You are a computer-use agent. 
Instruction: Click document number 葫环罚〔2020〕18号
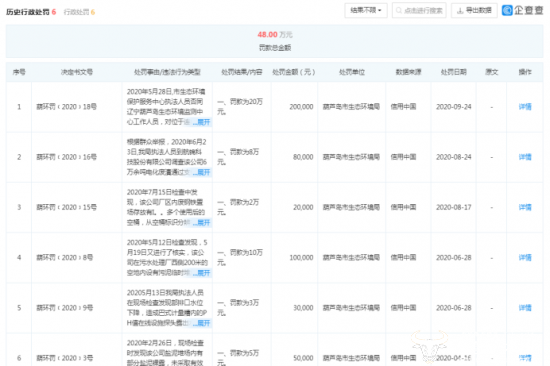pyautogui.click(x=67, y=107)
